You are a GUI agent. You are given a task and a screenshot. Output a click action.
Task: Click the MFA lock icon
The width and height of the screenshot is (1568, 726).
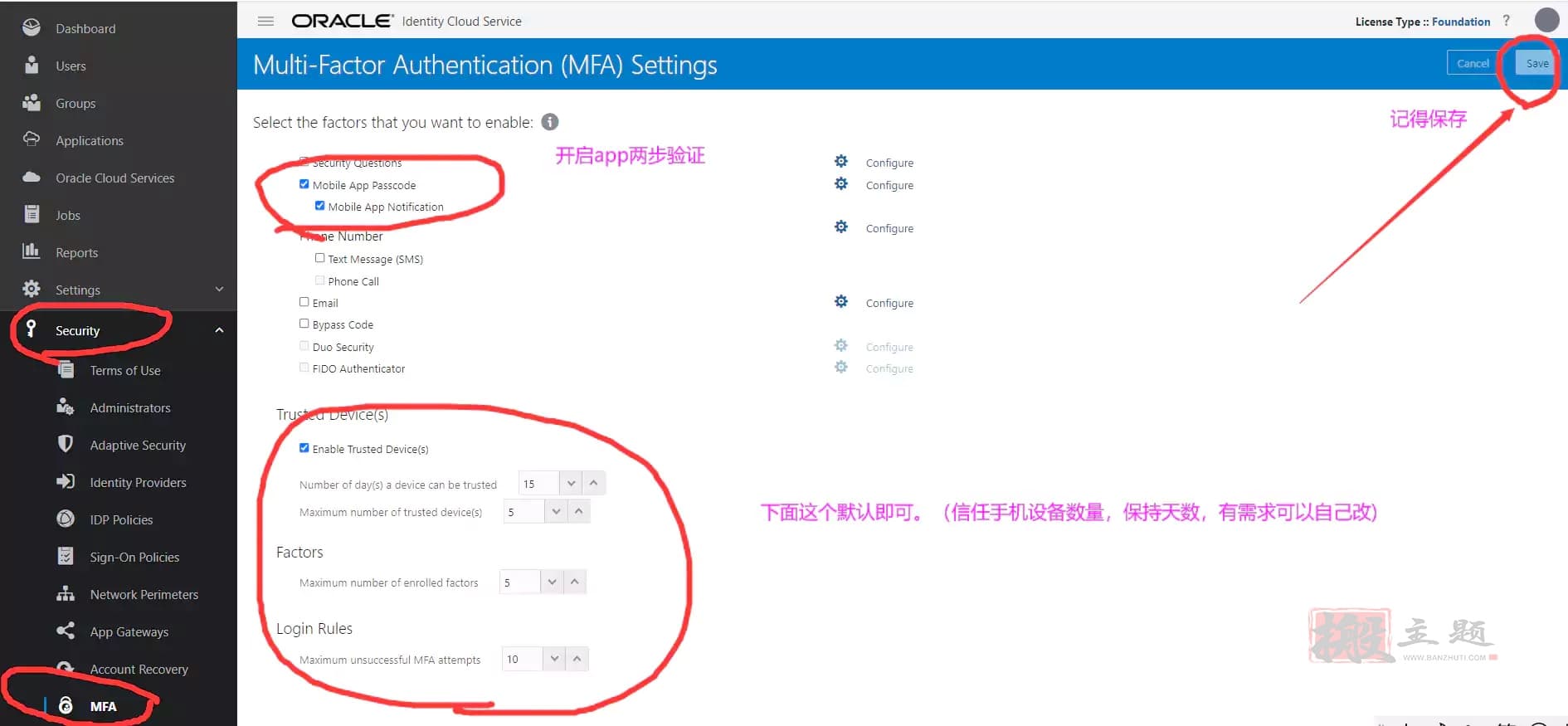[x=66, y=705]
